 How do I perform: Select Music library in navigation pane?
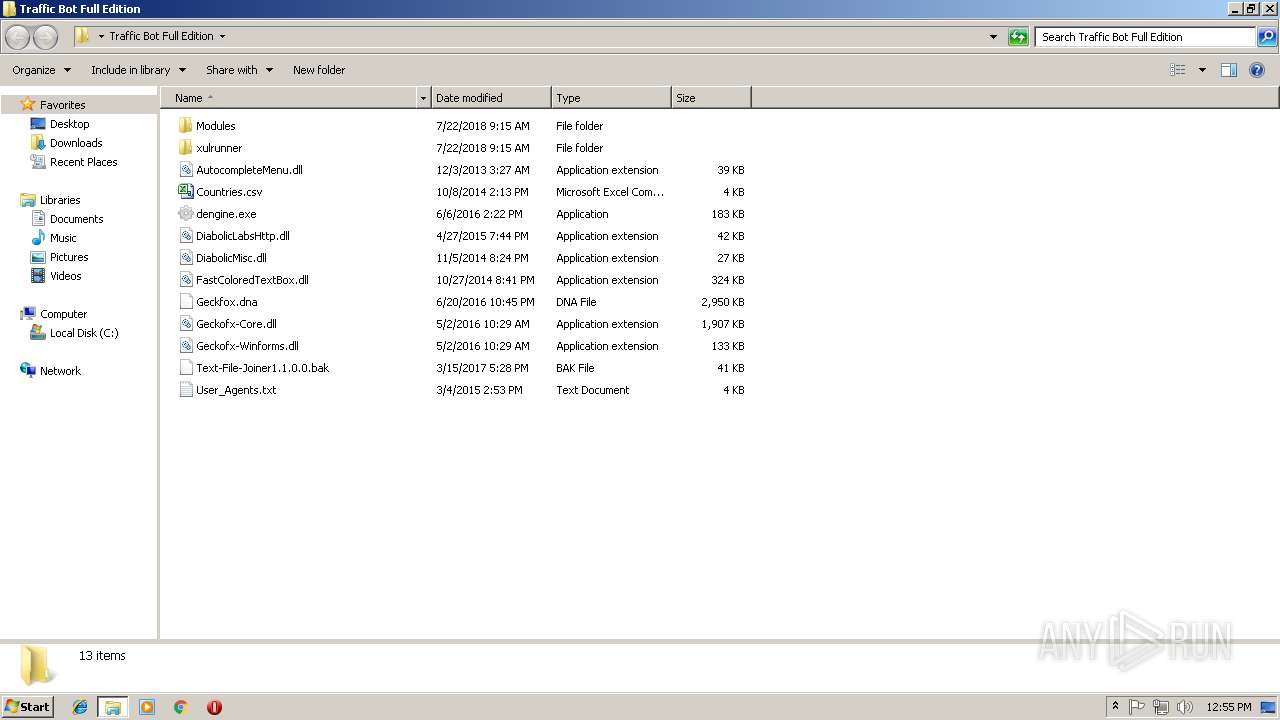(x=63, y=238)
